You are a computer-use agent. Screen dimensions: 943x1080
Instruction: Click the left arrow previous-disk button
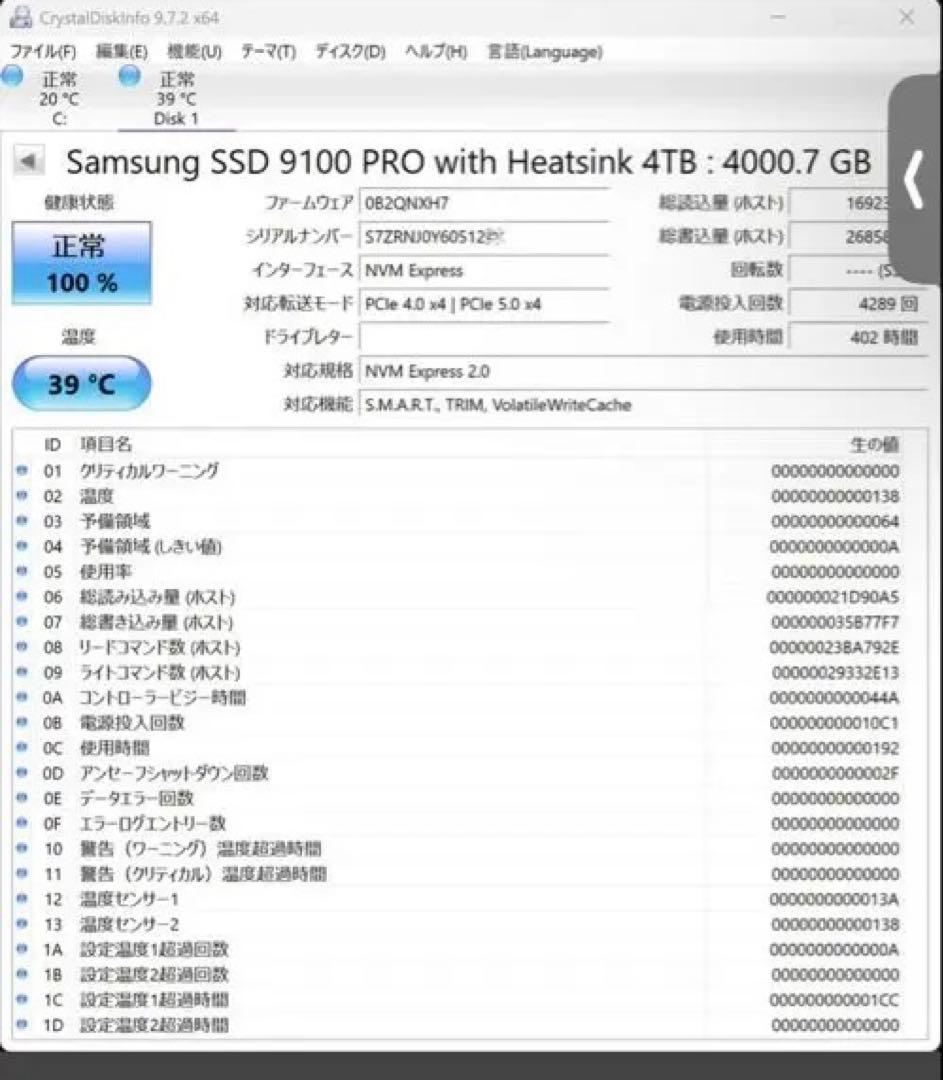28,160
